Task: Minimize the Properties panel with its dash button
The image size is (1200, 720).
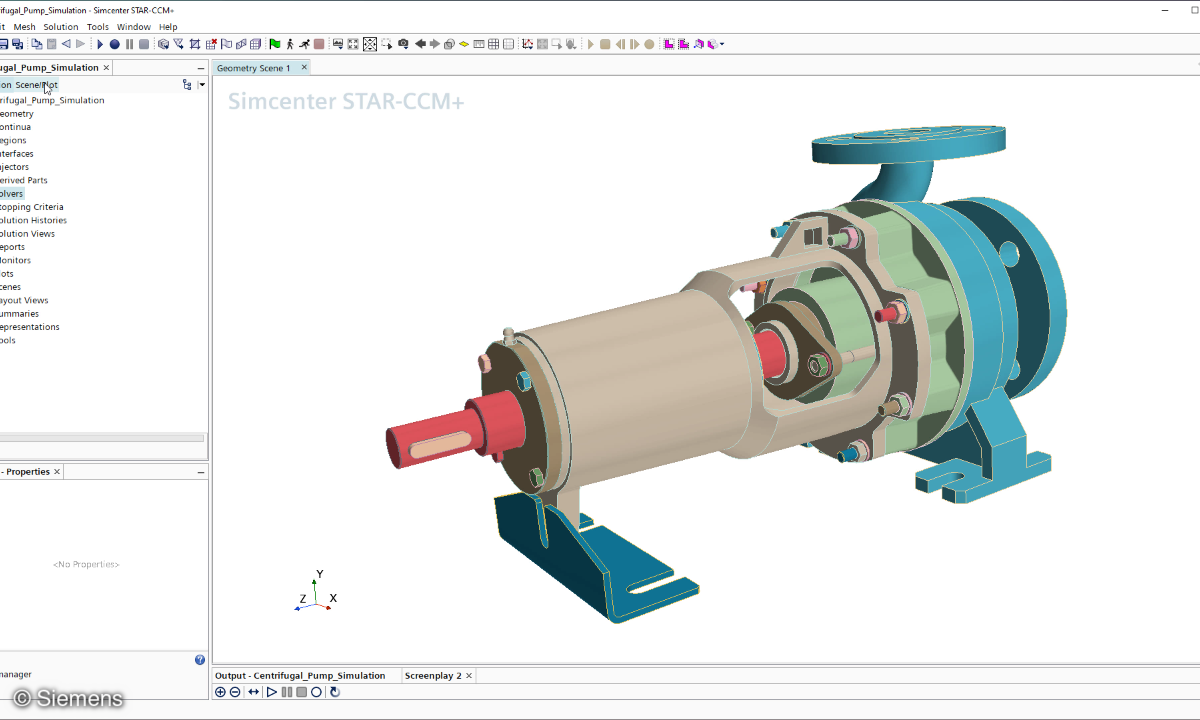Action: [x=201, y=472]
